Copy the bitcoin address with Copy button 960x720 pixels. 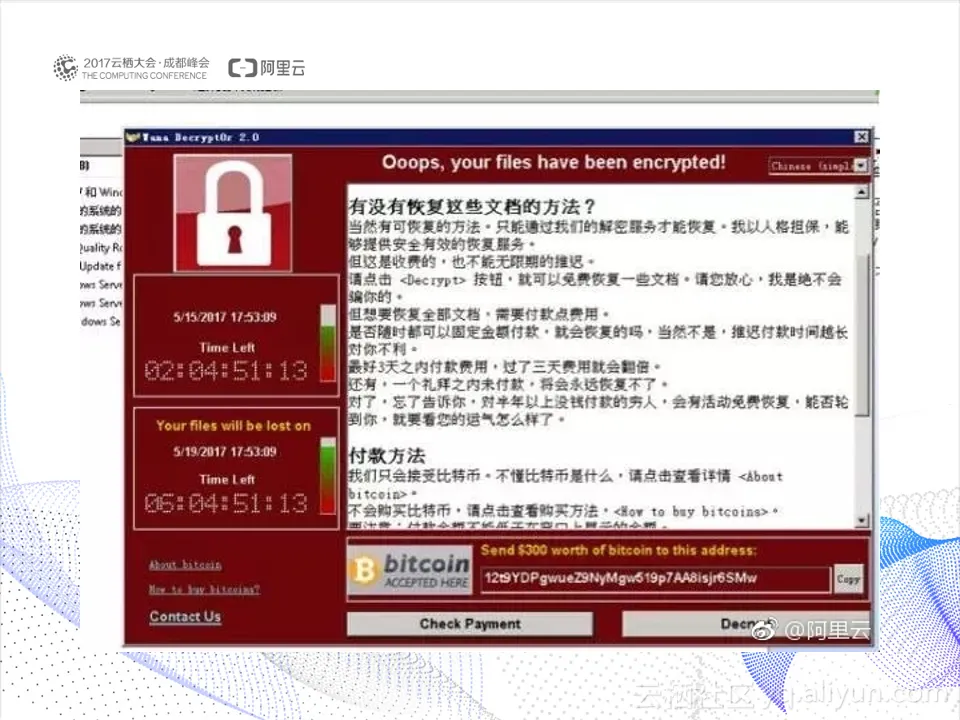click(849, 579)
